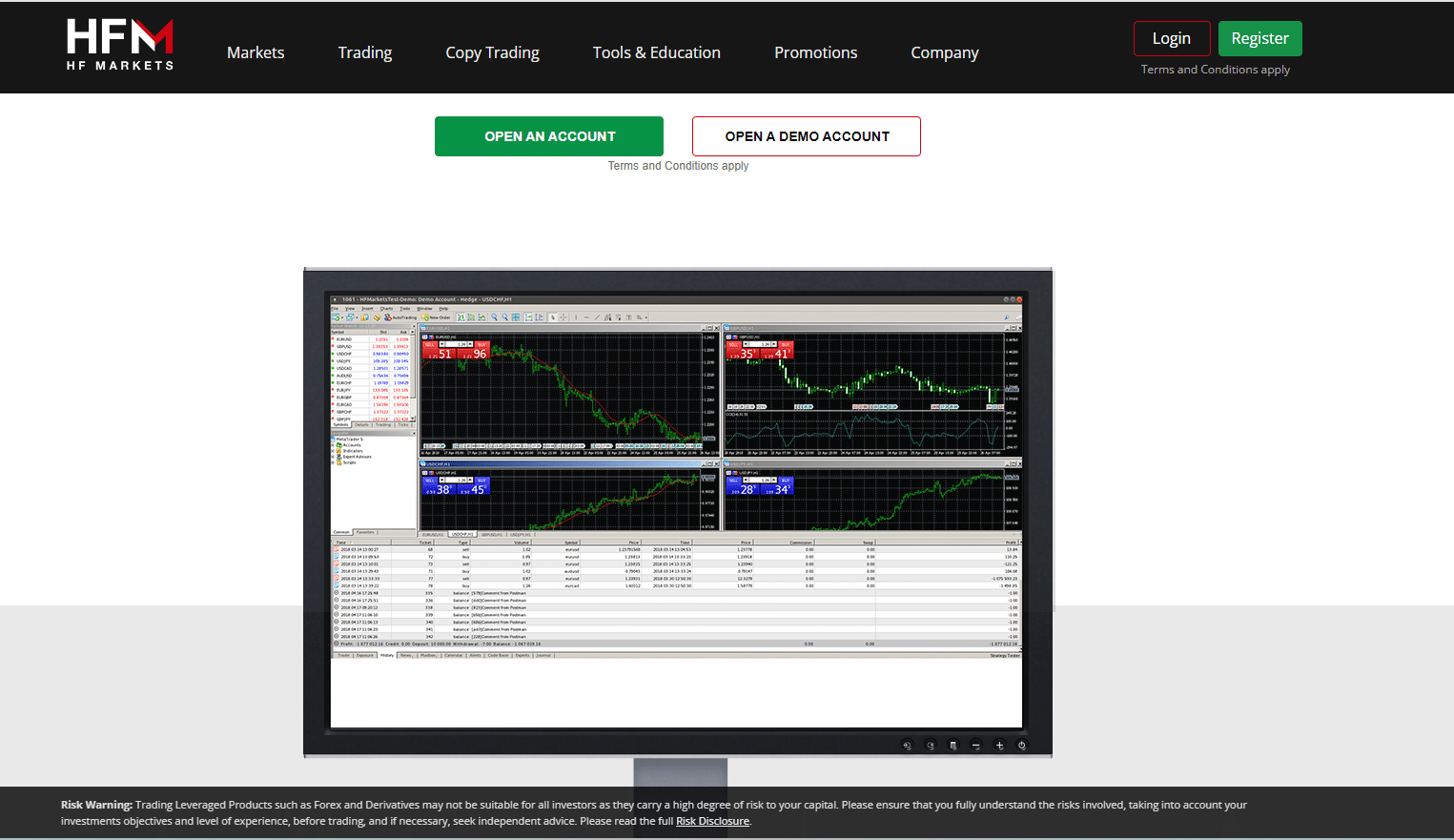Click the HFM HF Markets logo
The width and height of the screenshot is (1454, 840).
tap(120, 45)
